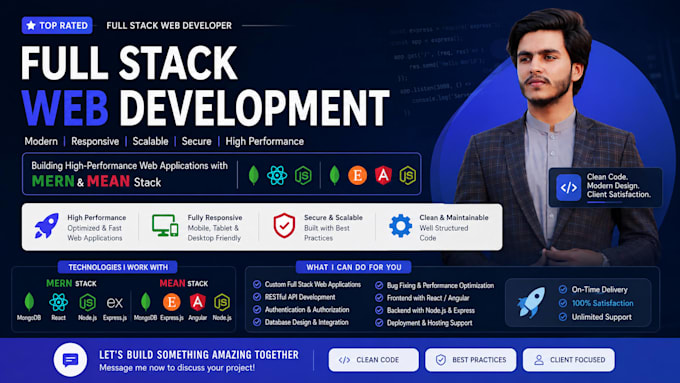Image resolution: width=680 pixels, height=383 pixels.
Task: Click the red Angular shield in the top stack banner
Action: (x=383, y=175)
